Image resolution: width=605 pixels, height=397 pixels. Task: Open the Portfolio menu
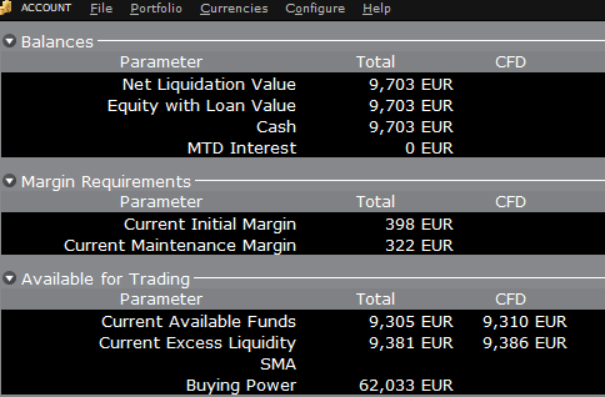(x=156, y=8)
